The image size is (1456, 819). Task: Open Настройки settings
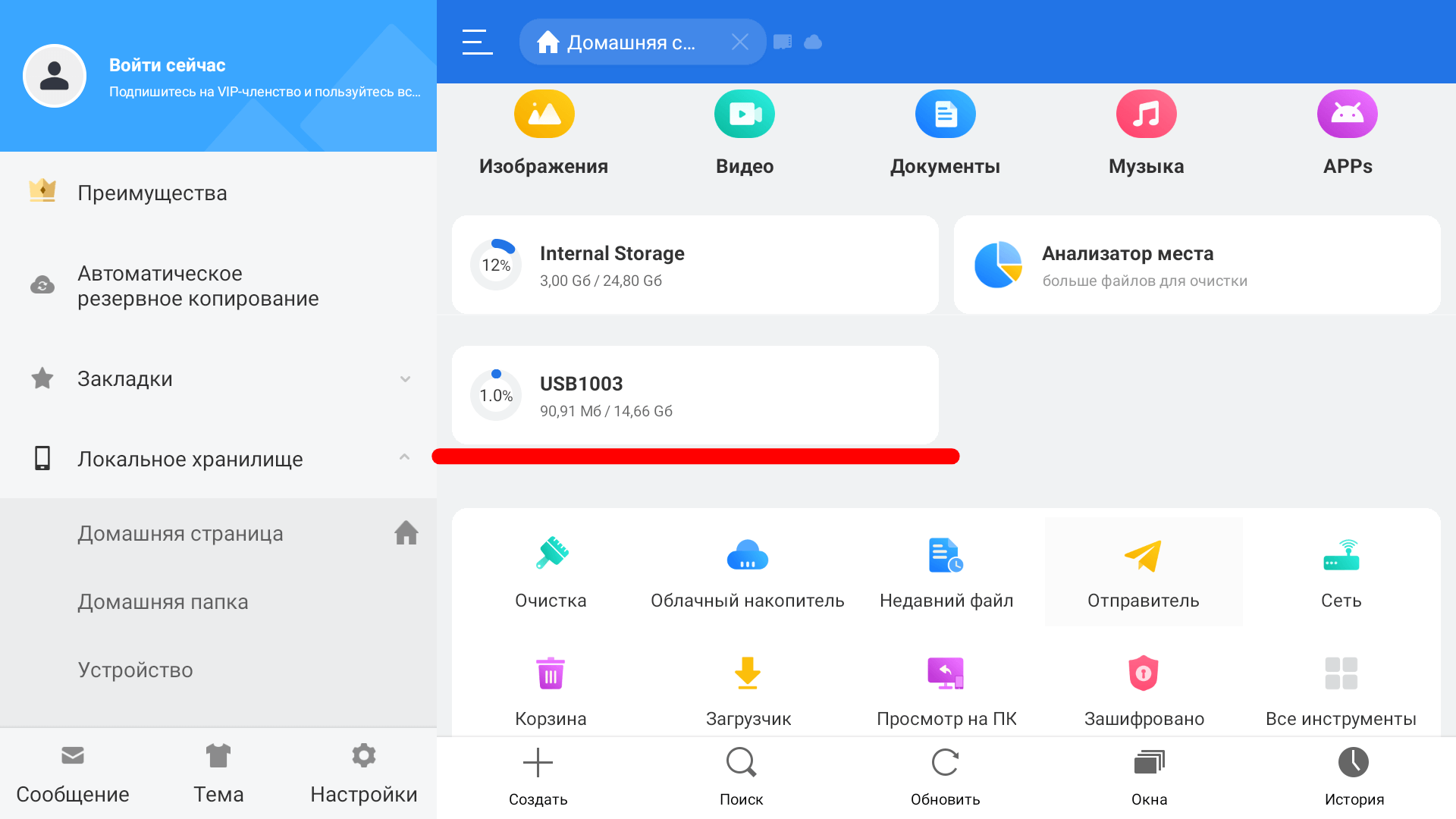364,775
